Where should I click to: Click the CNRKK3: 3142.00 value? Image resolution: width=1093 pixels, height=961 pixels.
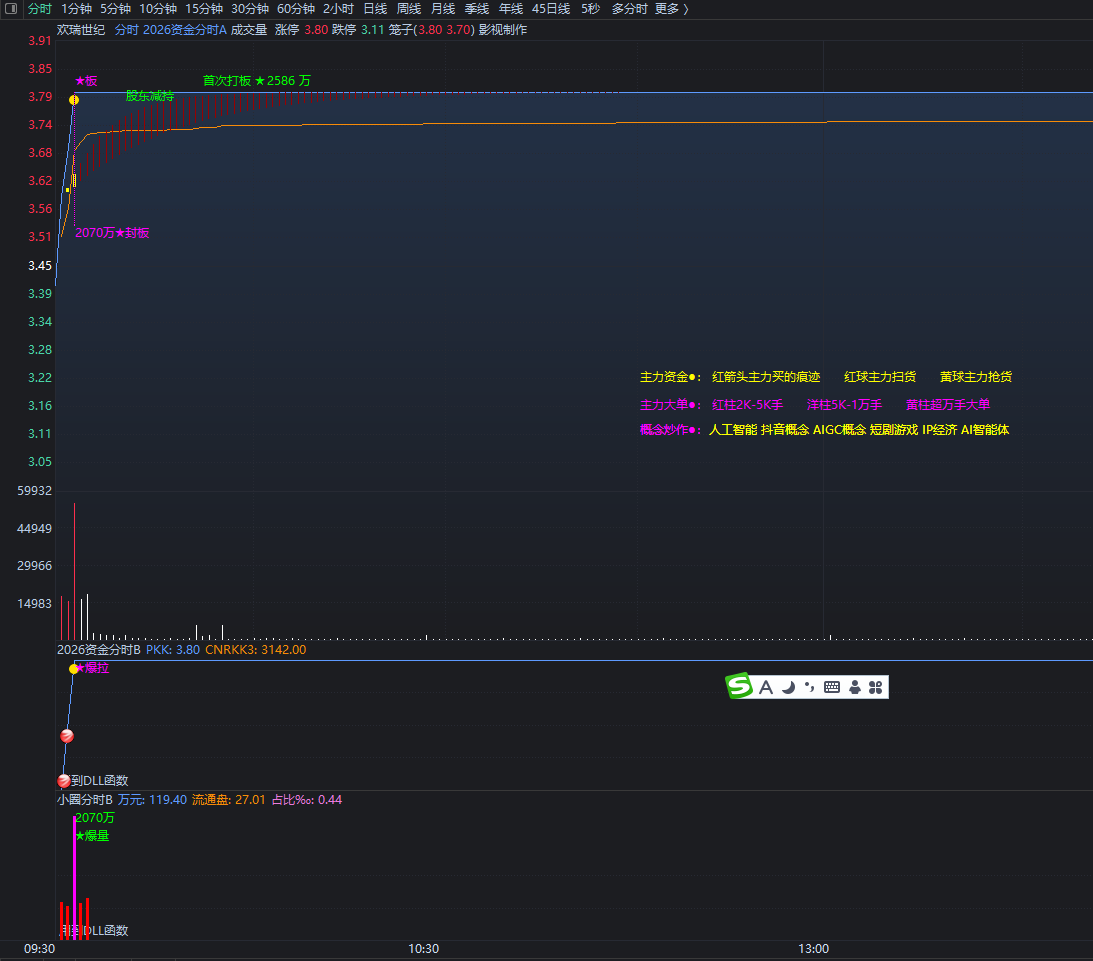[x=256, y=649]
